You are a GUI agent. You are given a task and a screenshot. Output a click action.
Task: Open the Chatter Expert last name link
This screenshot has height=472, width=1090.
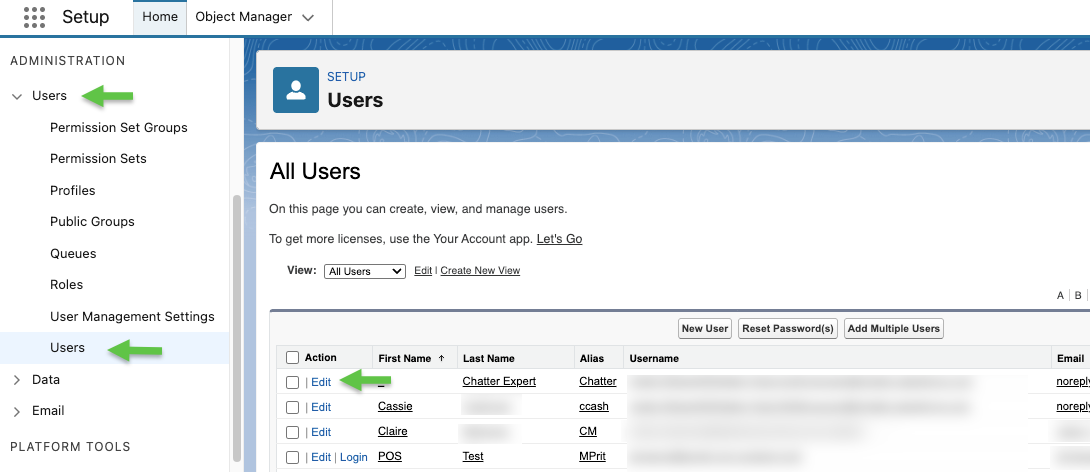click(x=499, y=382)
